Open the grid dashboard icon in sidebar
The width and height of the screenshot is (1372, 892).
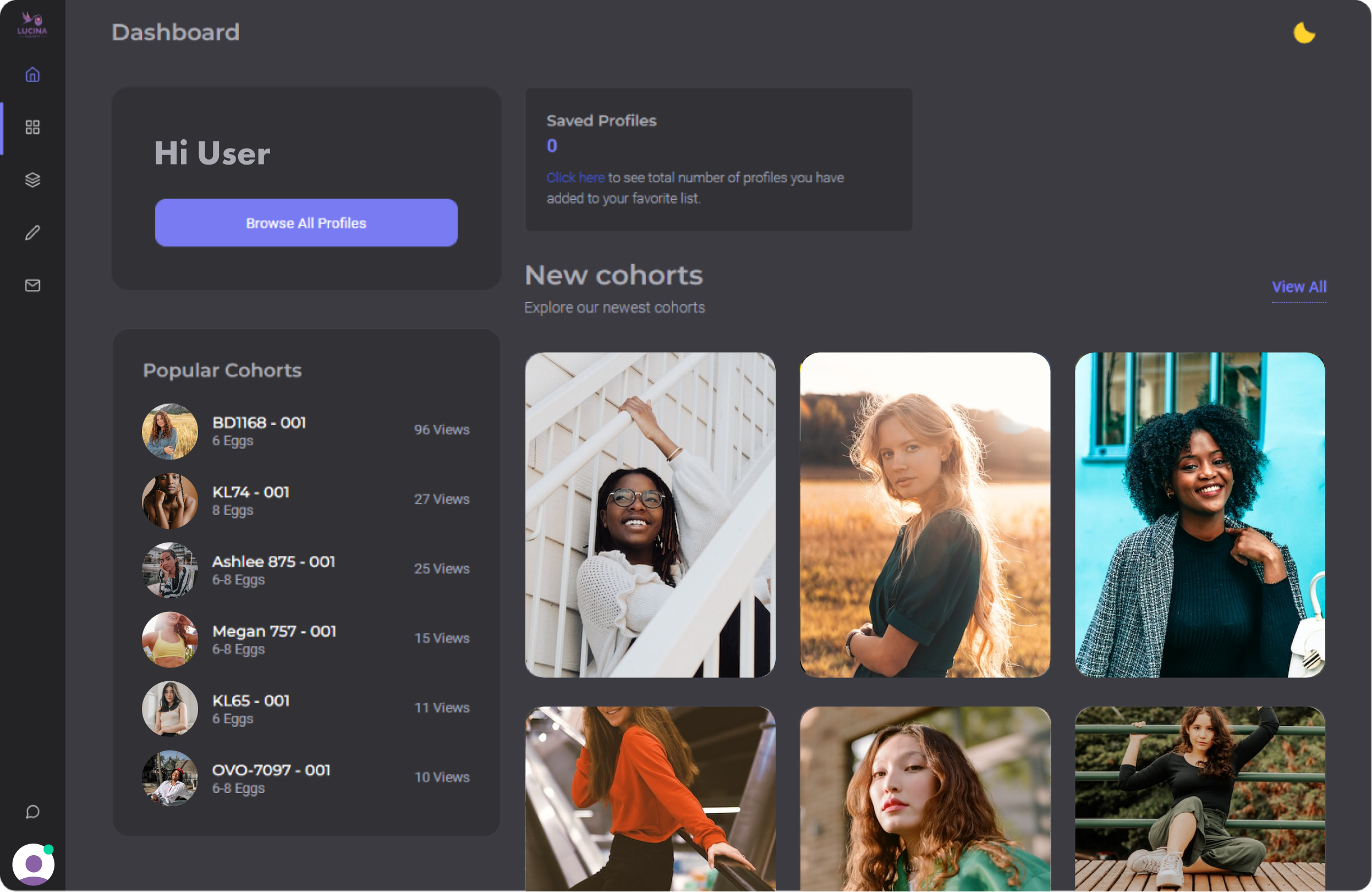[x=32, y=127]
